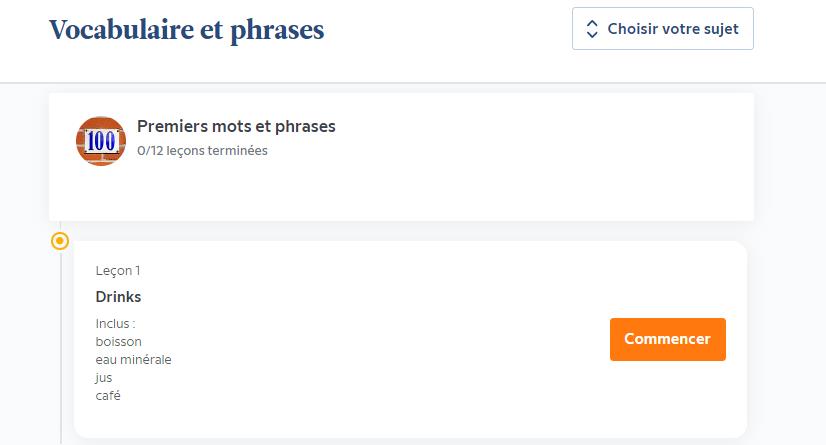Screen dimensions: 826x445
Task: Click the Leçon 1 label
Action: [x=118, y=271]
